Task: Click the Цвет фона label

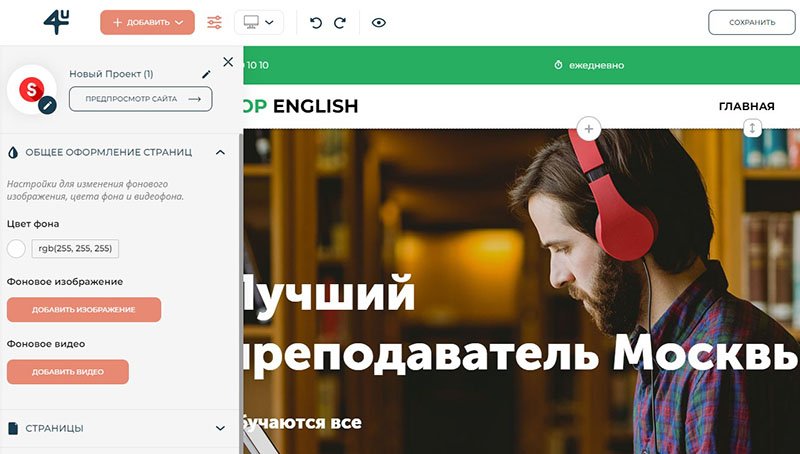Action: 33,223
